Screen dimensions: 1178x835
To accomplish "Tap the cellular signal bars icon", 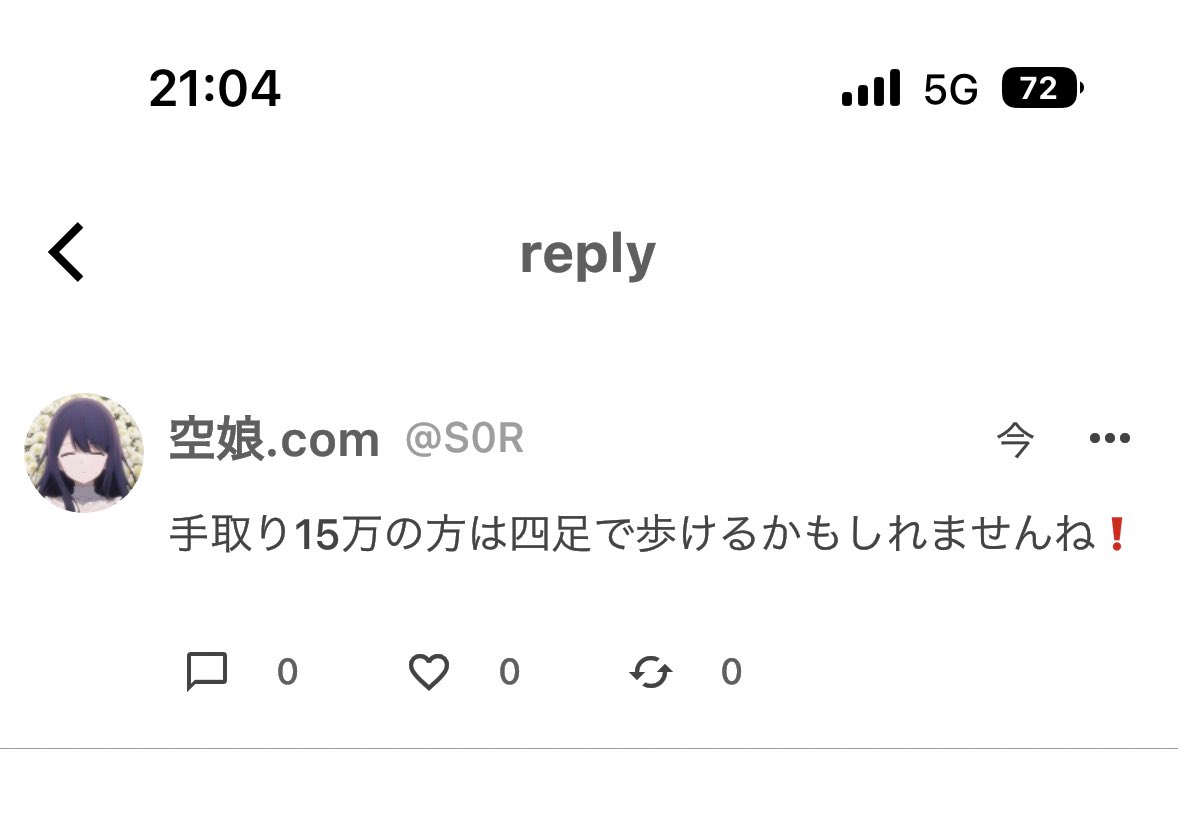I will pos(871,87).
